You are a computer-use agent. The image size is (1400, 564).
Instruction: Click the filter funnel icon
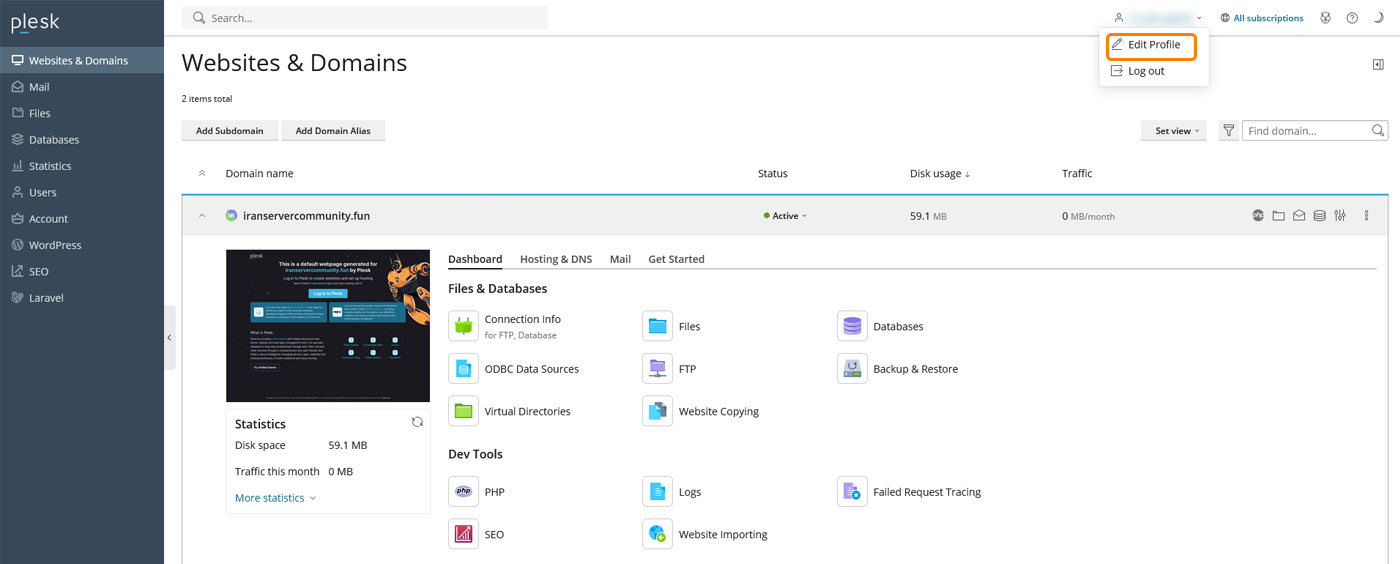click(1229, 131)
